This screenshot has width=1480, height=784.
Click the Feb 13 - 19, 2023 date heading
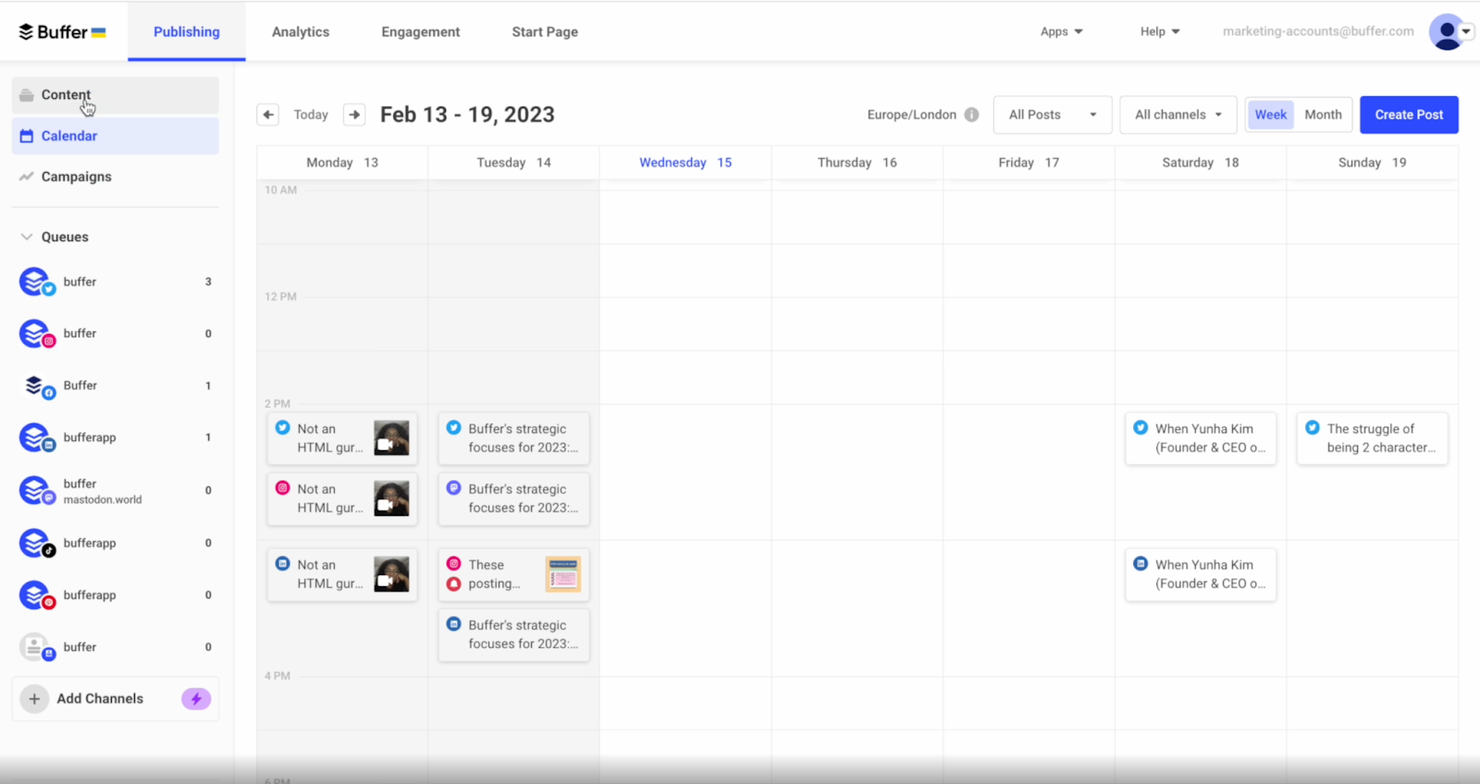click(467, 115)
